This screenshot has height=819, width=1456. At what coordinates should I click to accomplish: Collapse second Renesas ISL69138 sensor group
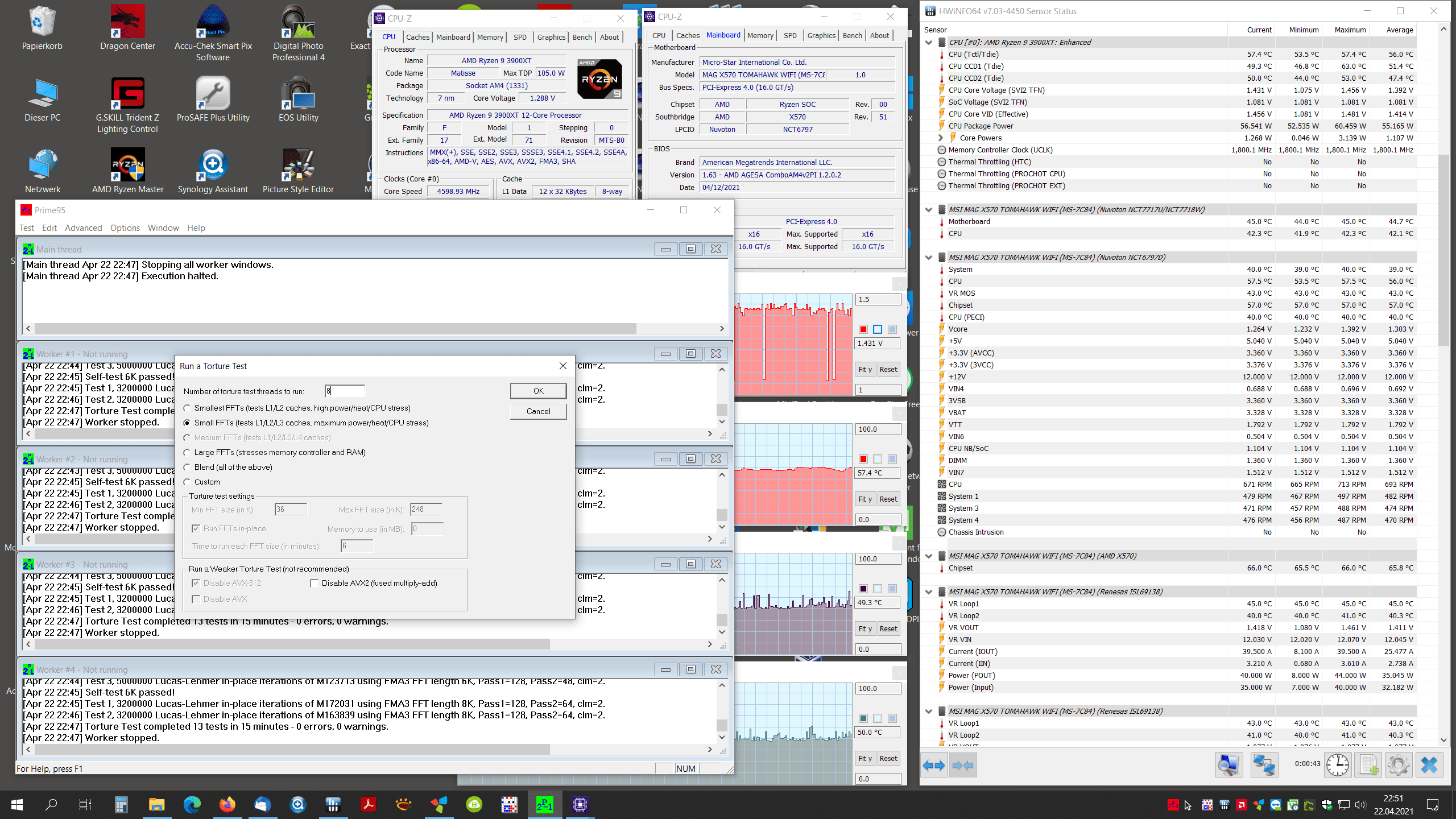(x=929, y=711)
